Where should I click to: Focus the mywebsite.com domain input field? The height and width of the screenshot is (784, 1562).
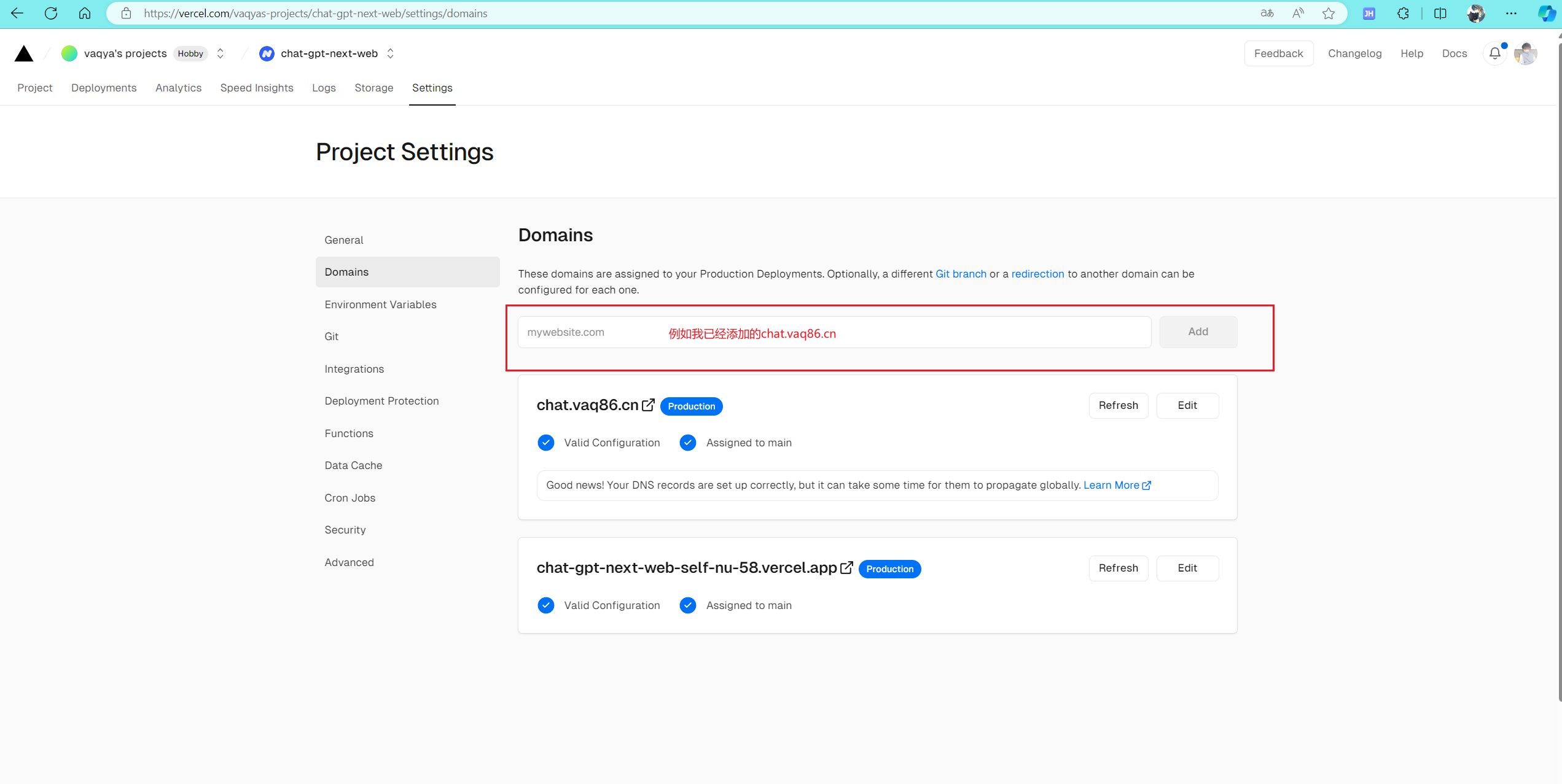click(834, 332)
